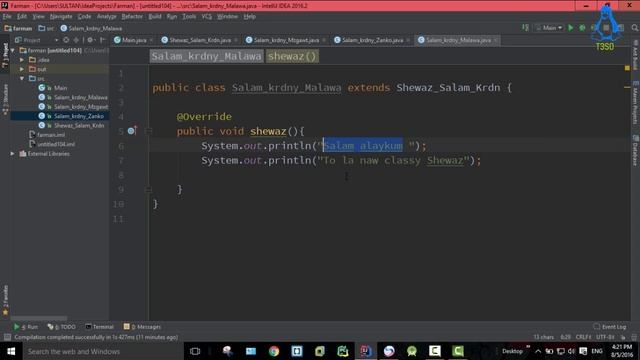Open the Project tool window side tab
Screen dimensions: 640x360
click(x=5, y=55)
